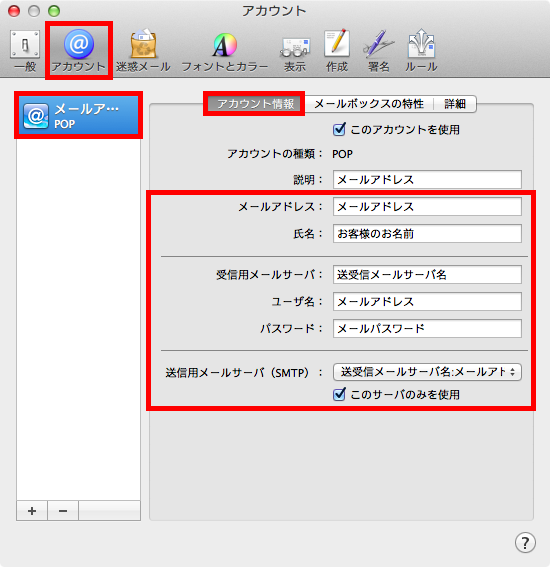Open the ルール (Rules) preferences
Screen dimensions: 550x567
[x=421, y=51]
